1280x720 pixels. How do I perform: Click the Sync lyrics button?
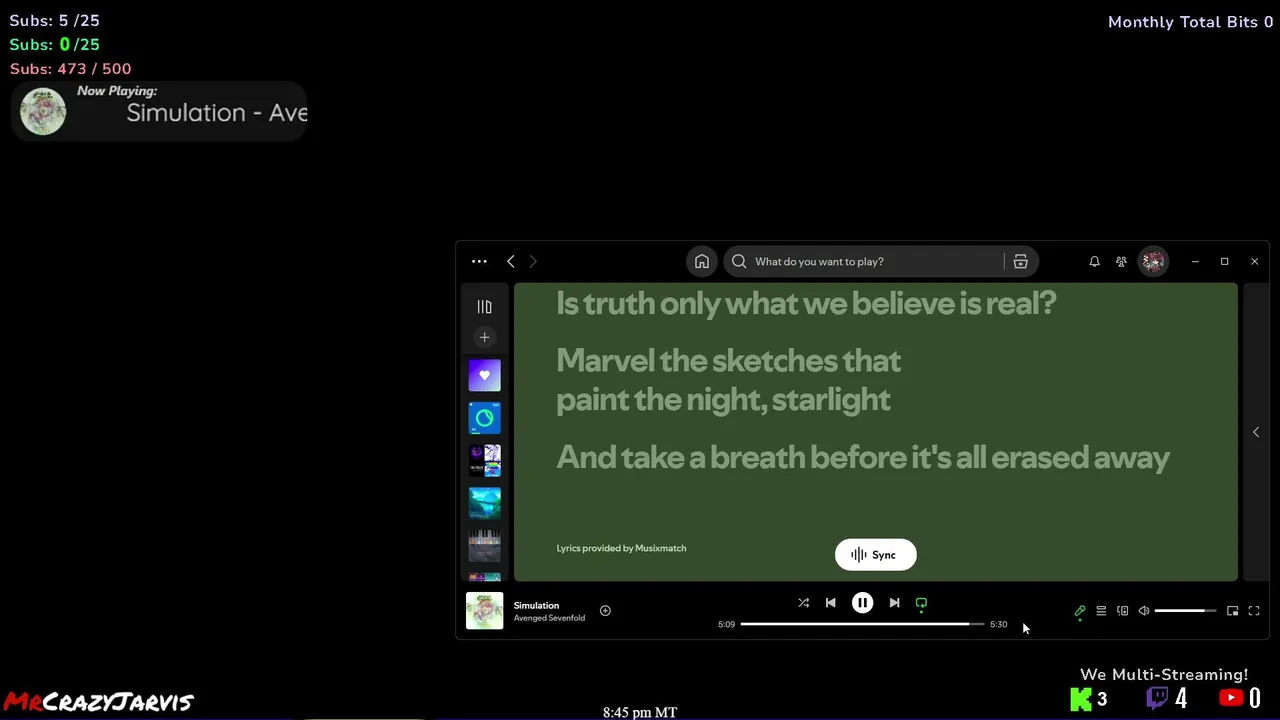pyautogui.click(x=875, y=555)
